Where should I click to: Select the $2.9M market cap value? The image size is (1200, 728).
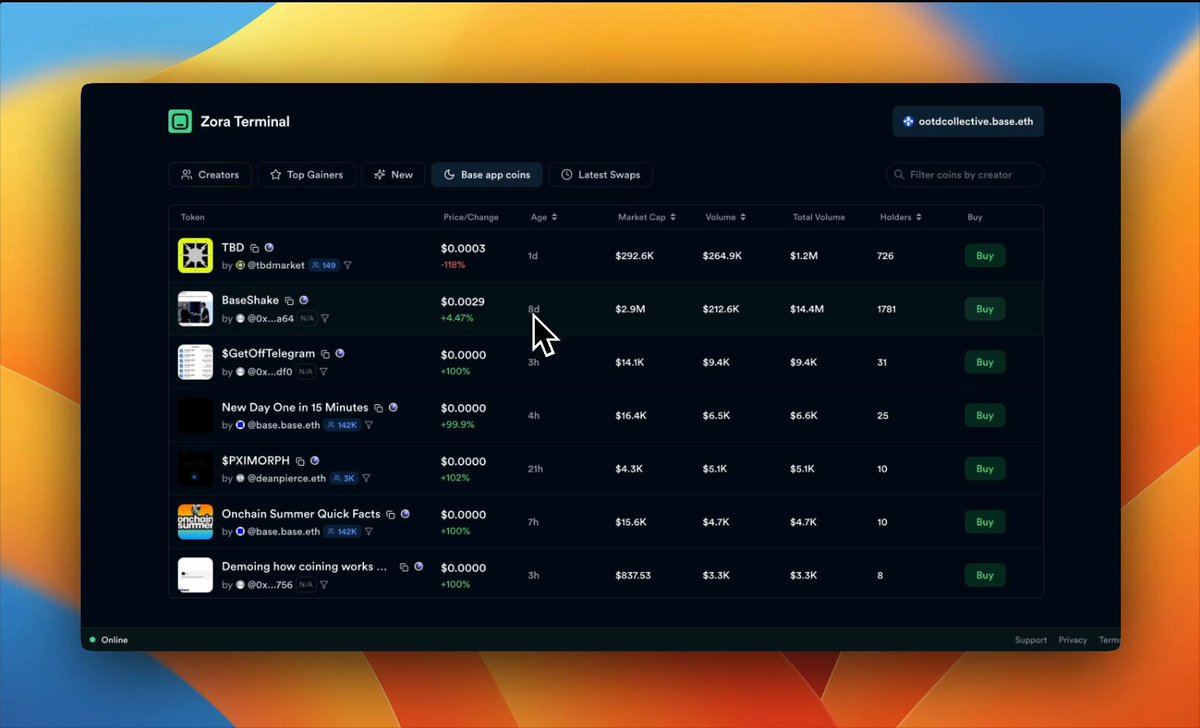tap(631, 309)
